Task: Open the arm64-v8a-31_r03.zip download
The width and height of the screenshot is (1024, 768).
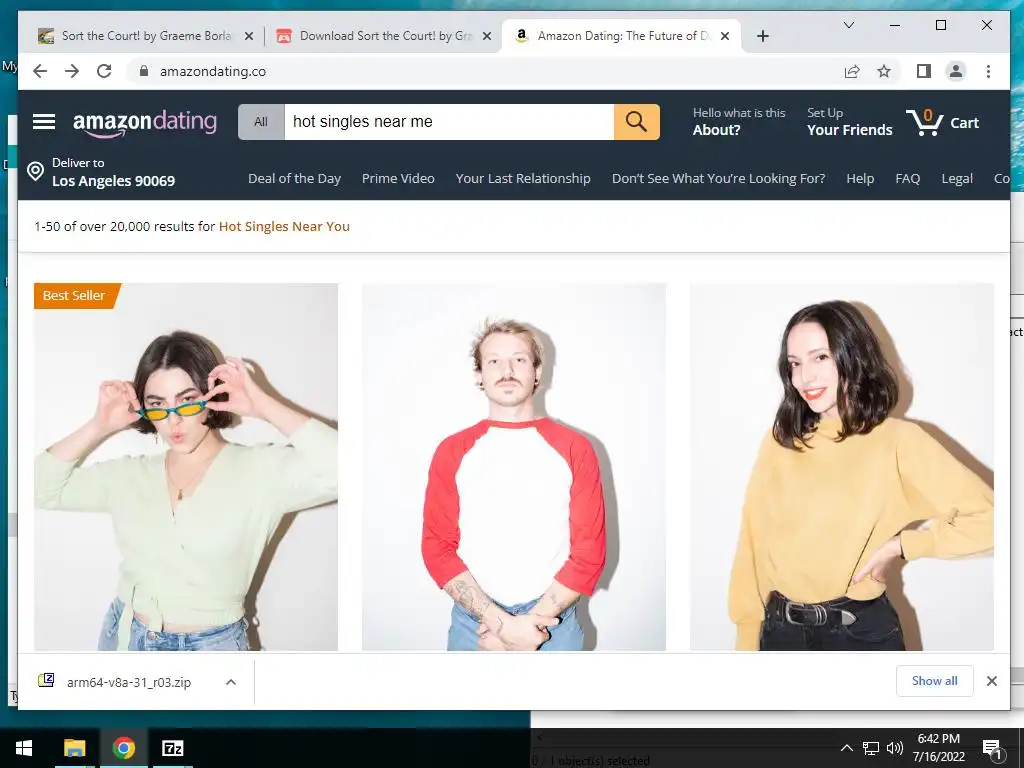Action: 129,682
